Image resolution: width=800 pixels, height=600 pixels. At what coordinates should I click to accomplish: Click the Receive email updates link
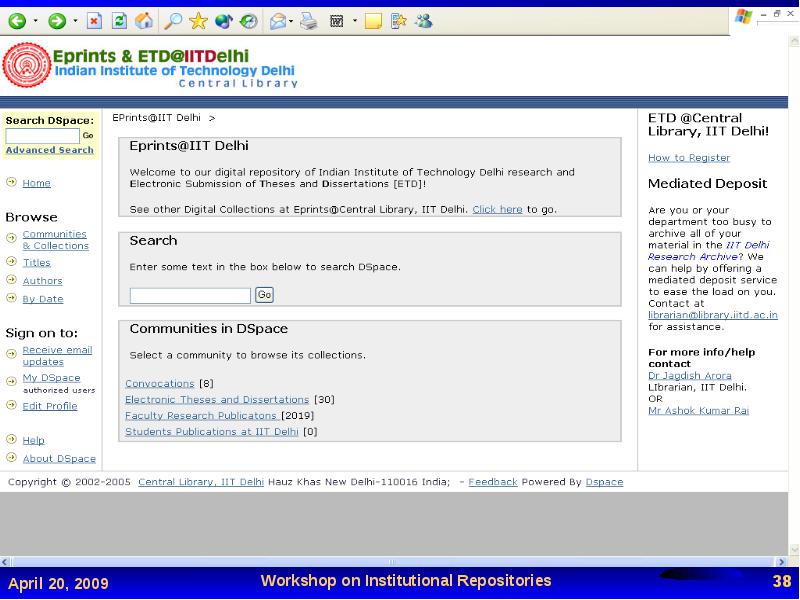(x=57, y=356)
